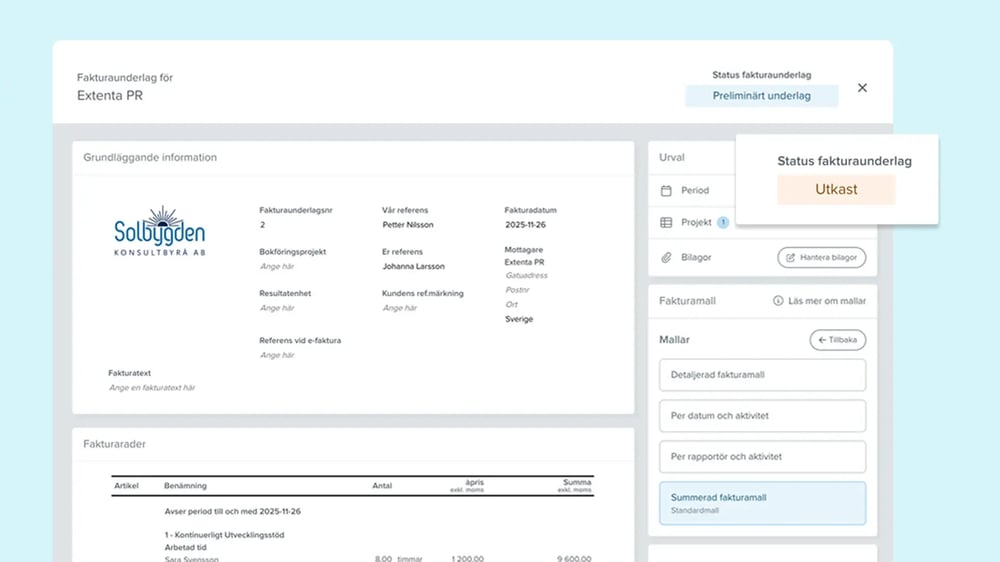Click the paperclip icon beside Bilagor

[667, 257]
